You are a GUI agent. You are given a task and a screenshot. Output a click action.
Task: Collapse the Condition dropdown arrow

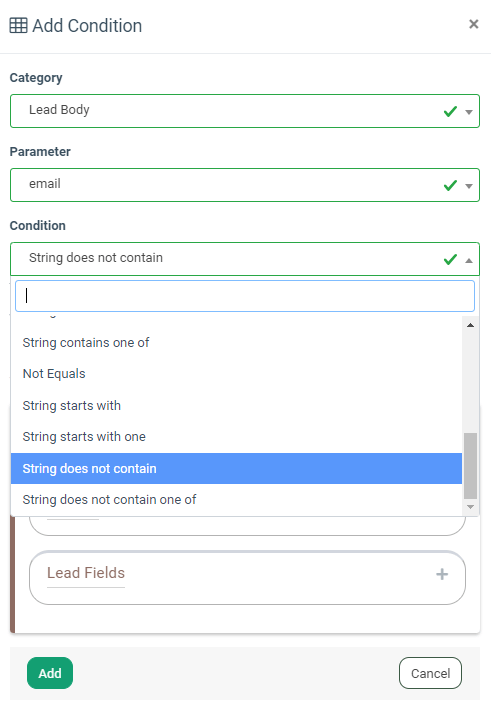[x=469, y=260]
